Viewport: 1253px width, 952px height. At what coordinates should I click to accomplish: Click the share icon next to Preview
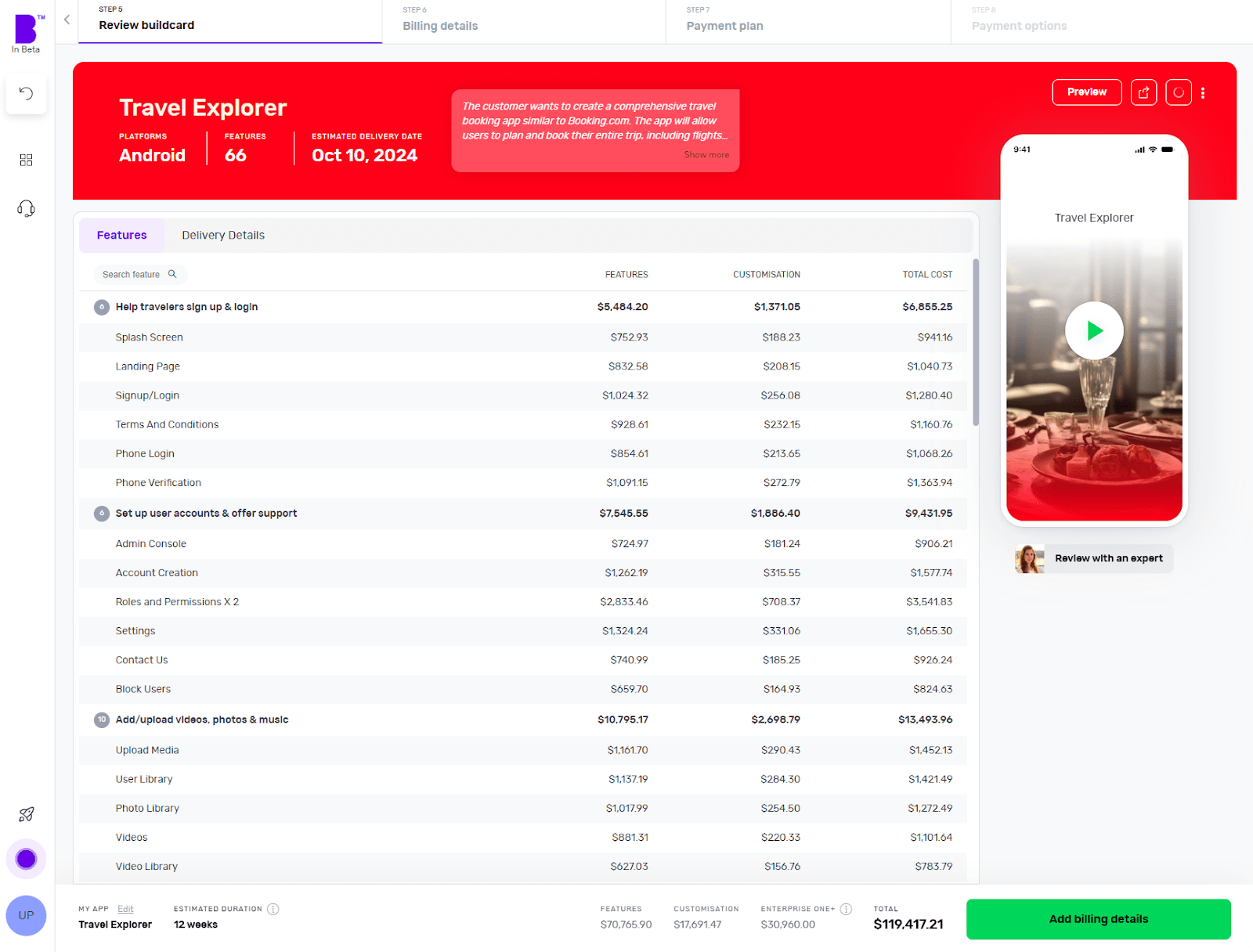click(1143, 92)
